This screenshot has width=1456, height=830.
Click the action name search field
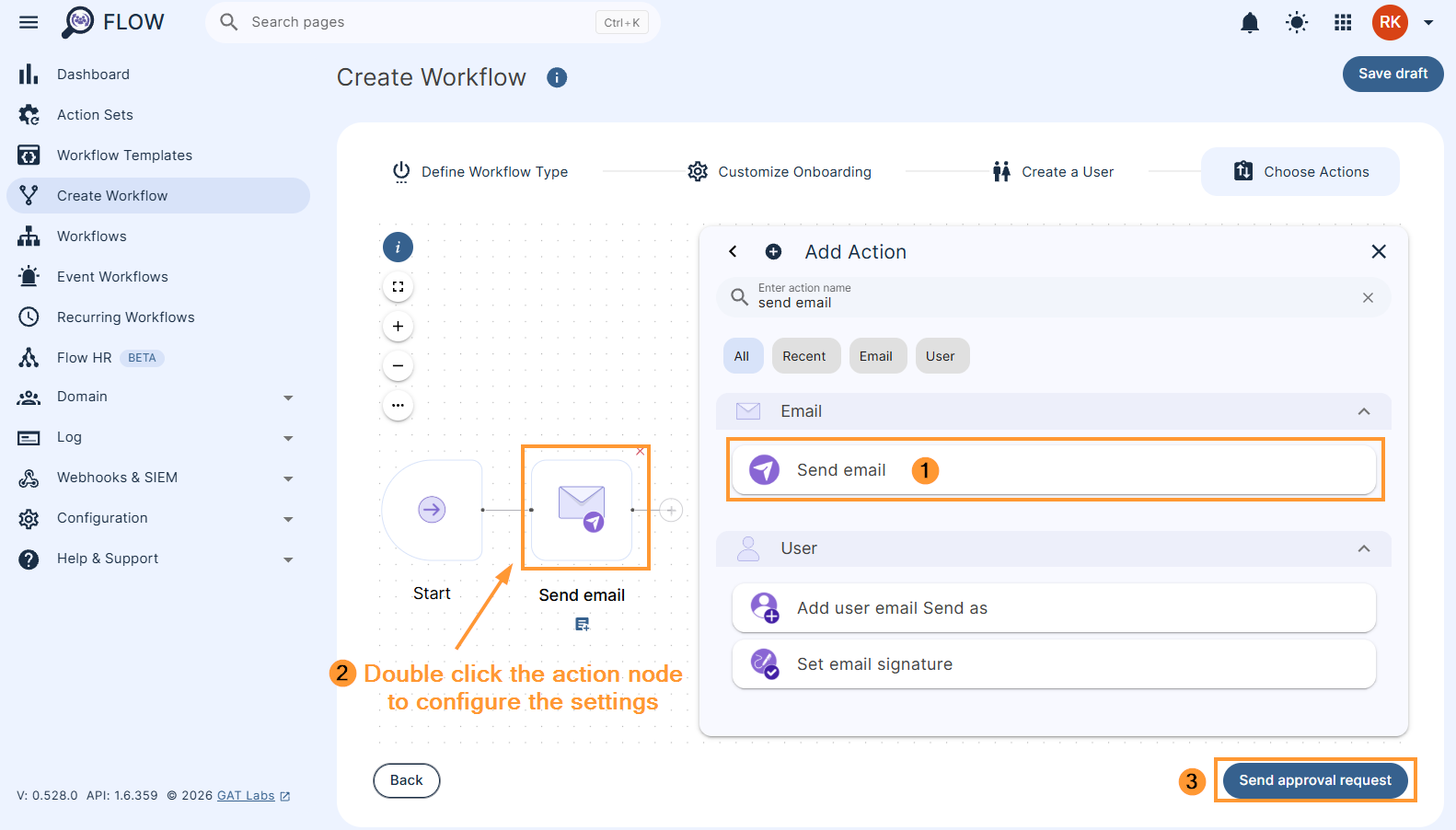tap(1053, 297)
